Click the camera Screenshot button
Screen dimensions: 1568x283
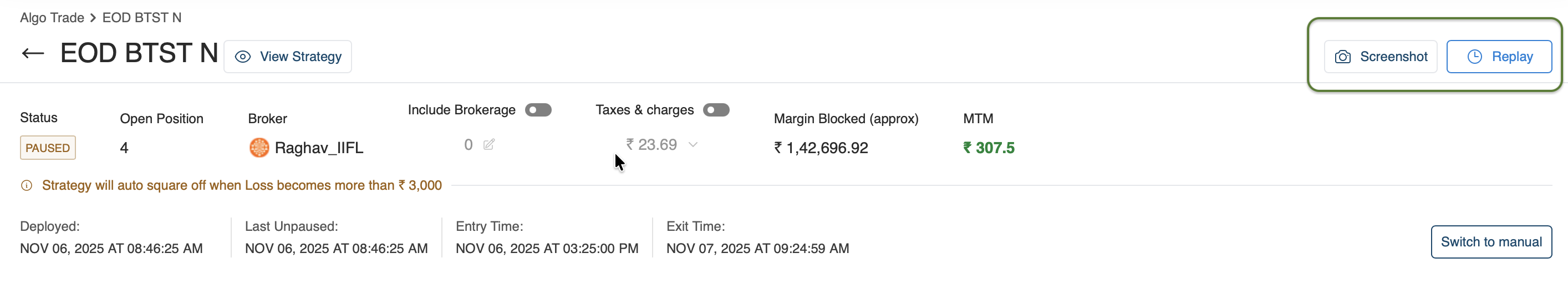(1381, 57)
